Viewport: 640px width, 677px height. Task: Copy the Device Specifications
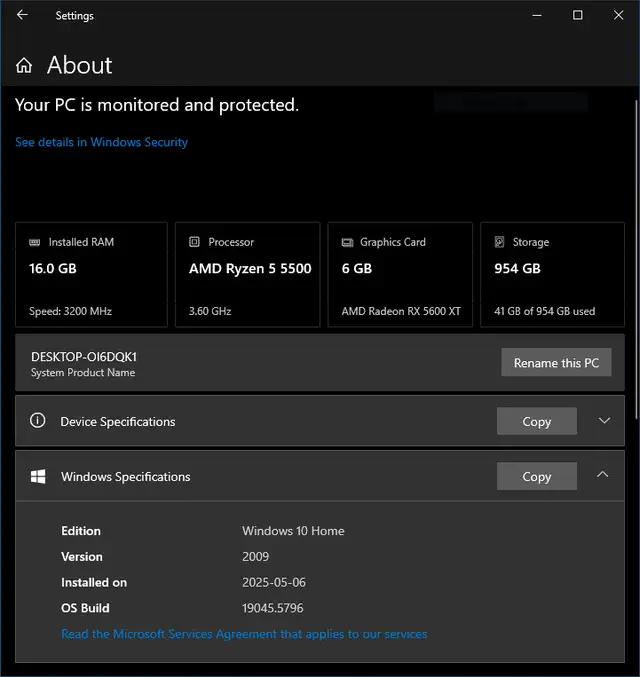click(x=537, y=421)
